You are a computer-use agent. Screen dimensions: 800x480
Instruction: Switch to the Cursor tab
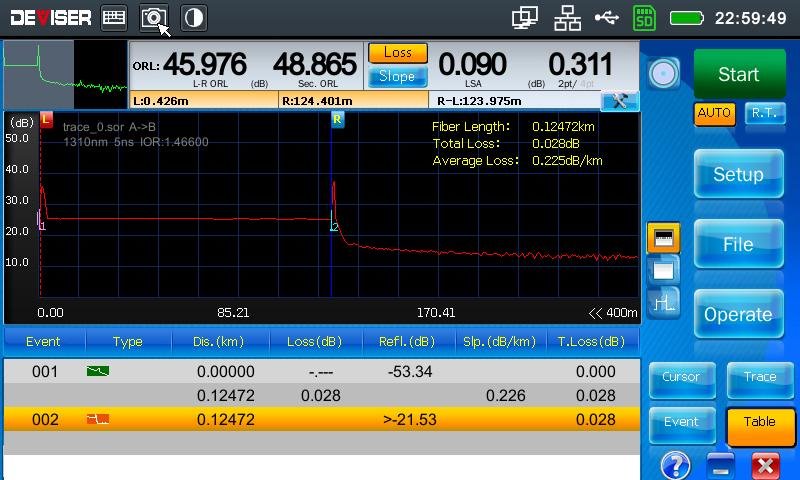(x=682, y=377)
